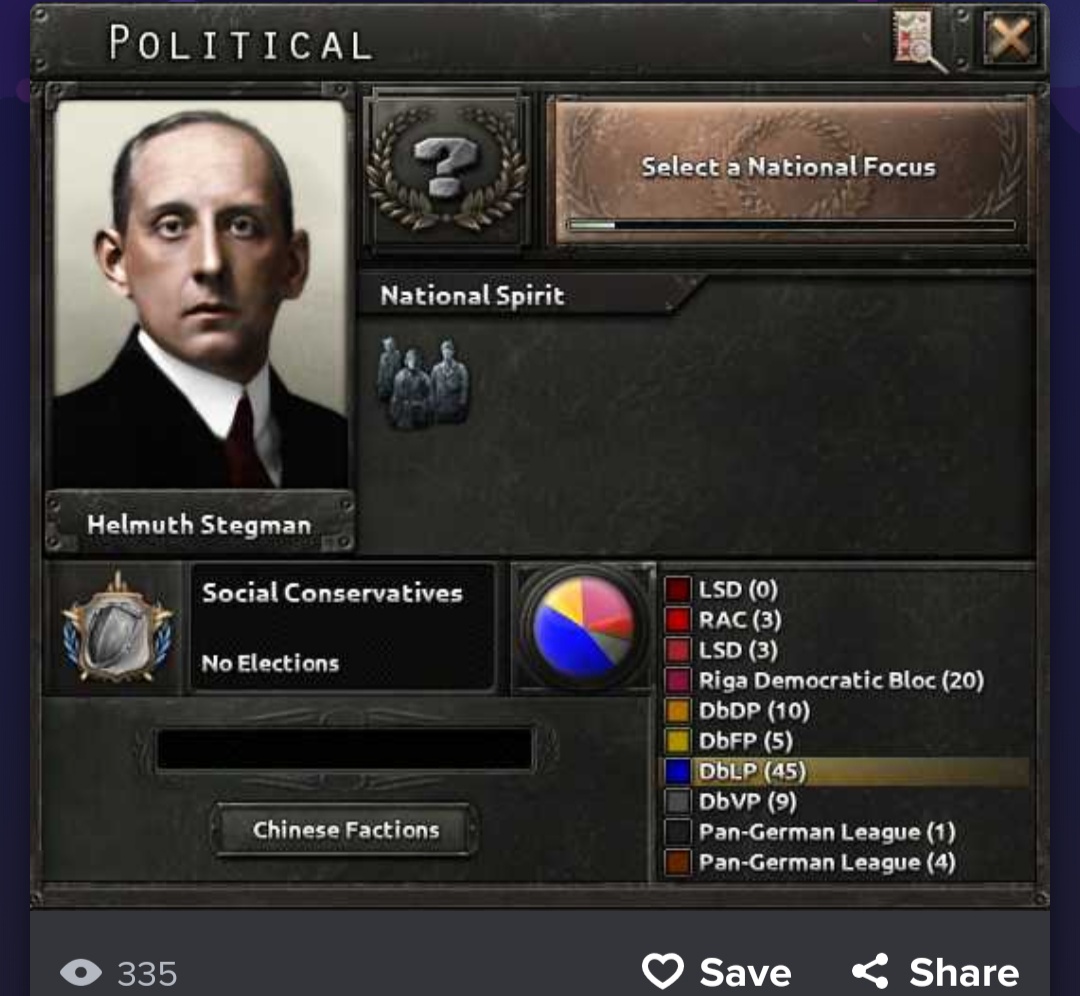
Task: Select the soldiers national spirit icon
Action: pos(423,382)
